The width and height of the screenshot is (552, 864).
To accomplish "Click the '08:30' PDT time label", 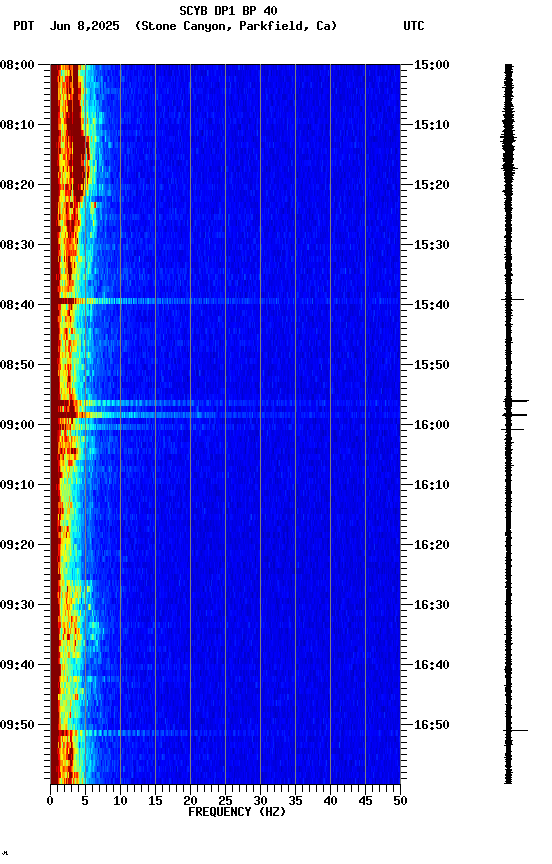I will click(17, 245).
